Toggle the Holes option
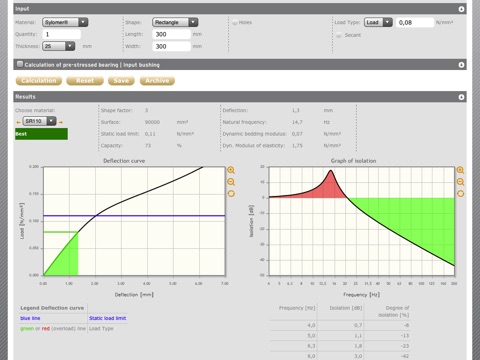Image resolution: width=480 pixels, height=360 pixels. (x=235, y=22)
